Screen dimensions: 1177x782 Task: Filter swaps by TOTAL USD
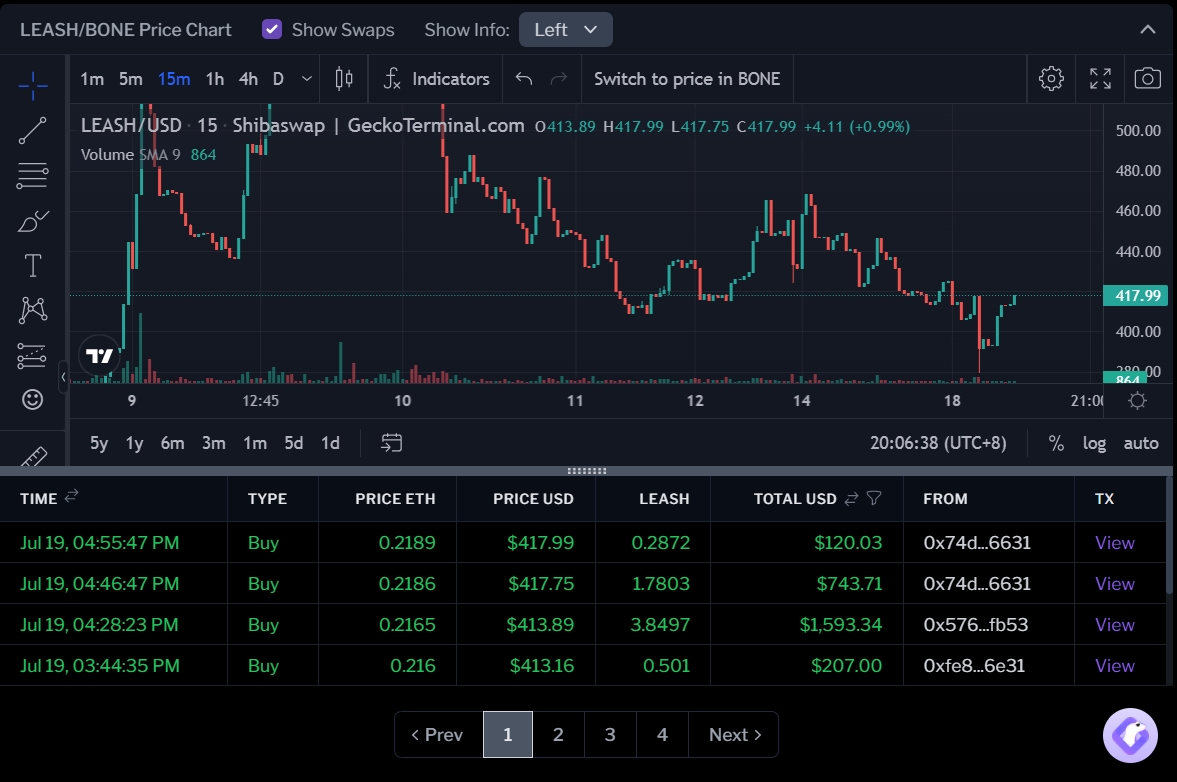874,498
